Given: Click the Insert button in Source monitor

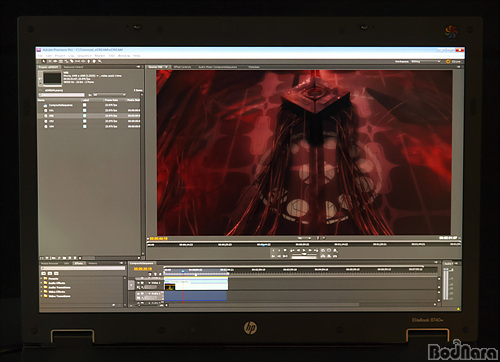Looking at the screenshot, I should tap(323, 256).
